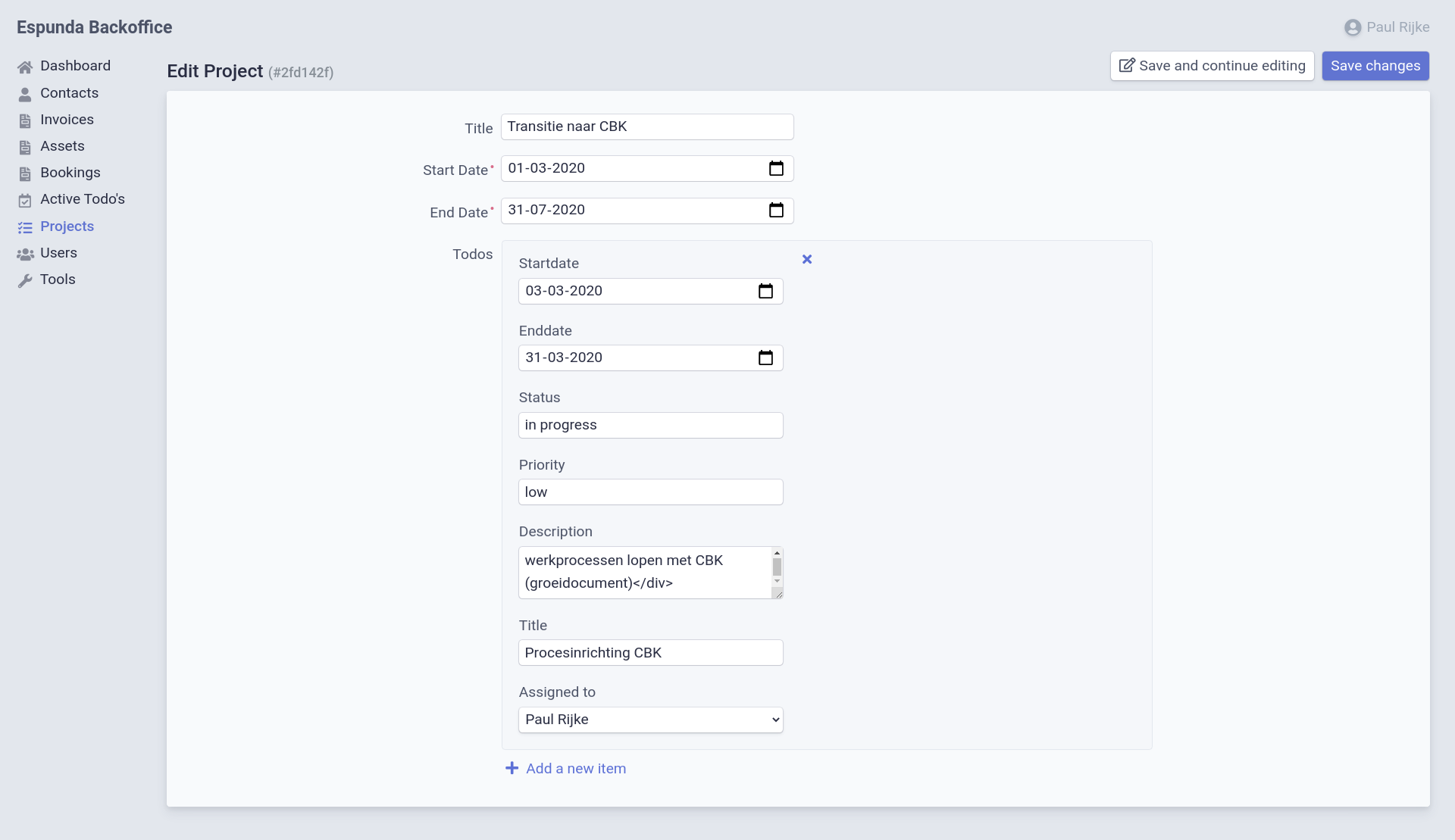The width and height of the screenshot is (1455, 840).
Task: Click the Title field containing Transitie naar CBK
Action: click(x=646, y=126)
